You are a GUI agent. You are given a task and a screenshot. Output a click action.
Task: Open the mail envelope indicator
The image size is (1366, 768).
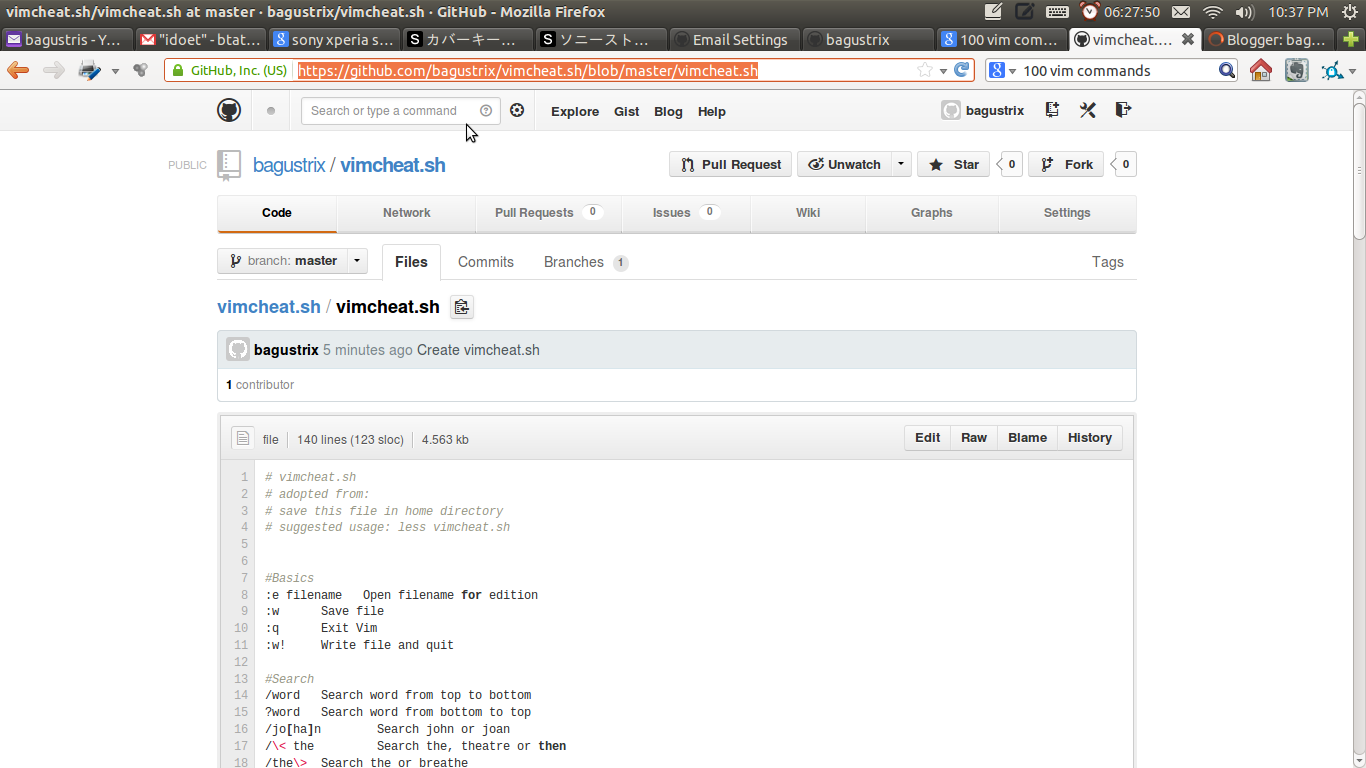coord(1181,12)
